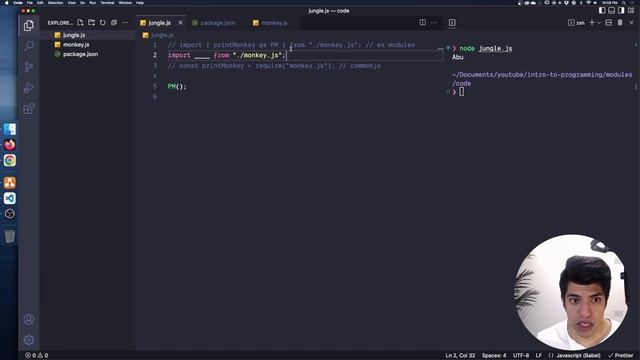Screen dimensions: 640x360
Task: Click the jungle.js link in terminal
Action: (495, 49)
